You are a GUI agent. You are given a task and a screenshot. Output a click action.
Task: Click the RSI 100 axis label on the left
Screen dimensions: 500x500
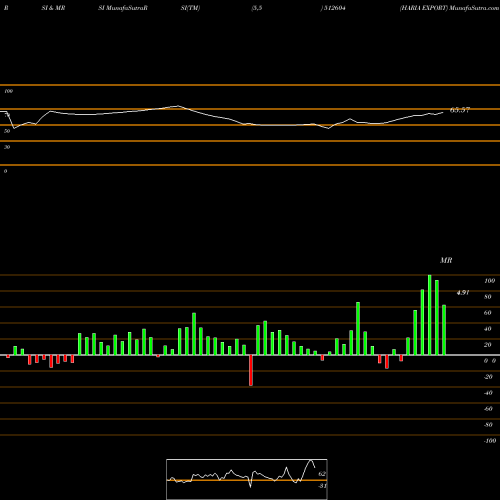coord(8,91)
